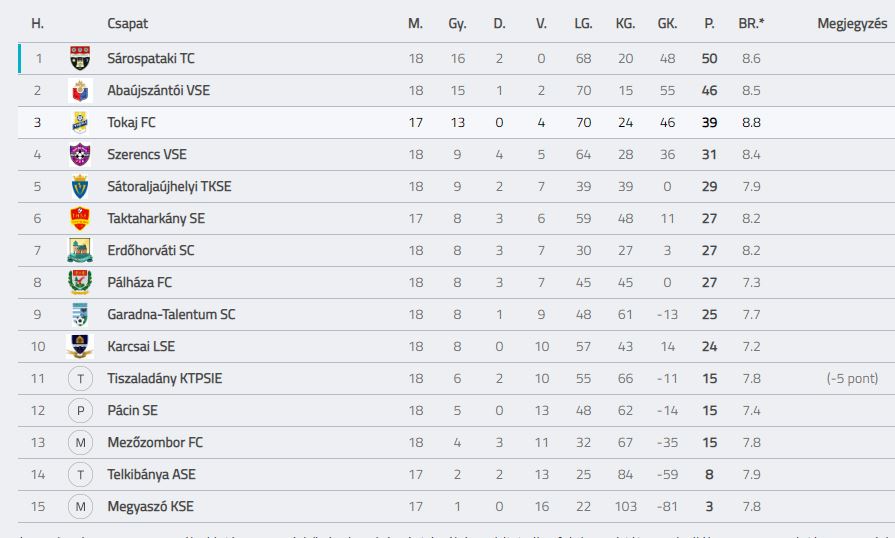
Task: Open the Karcsai LSE crest icon
Action: click(80, 346)
